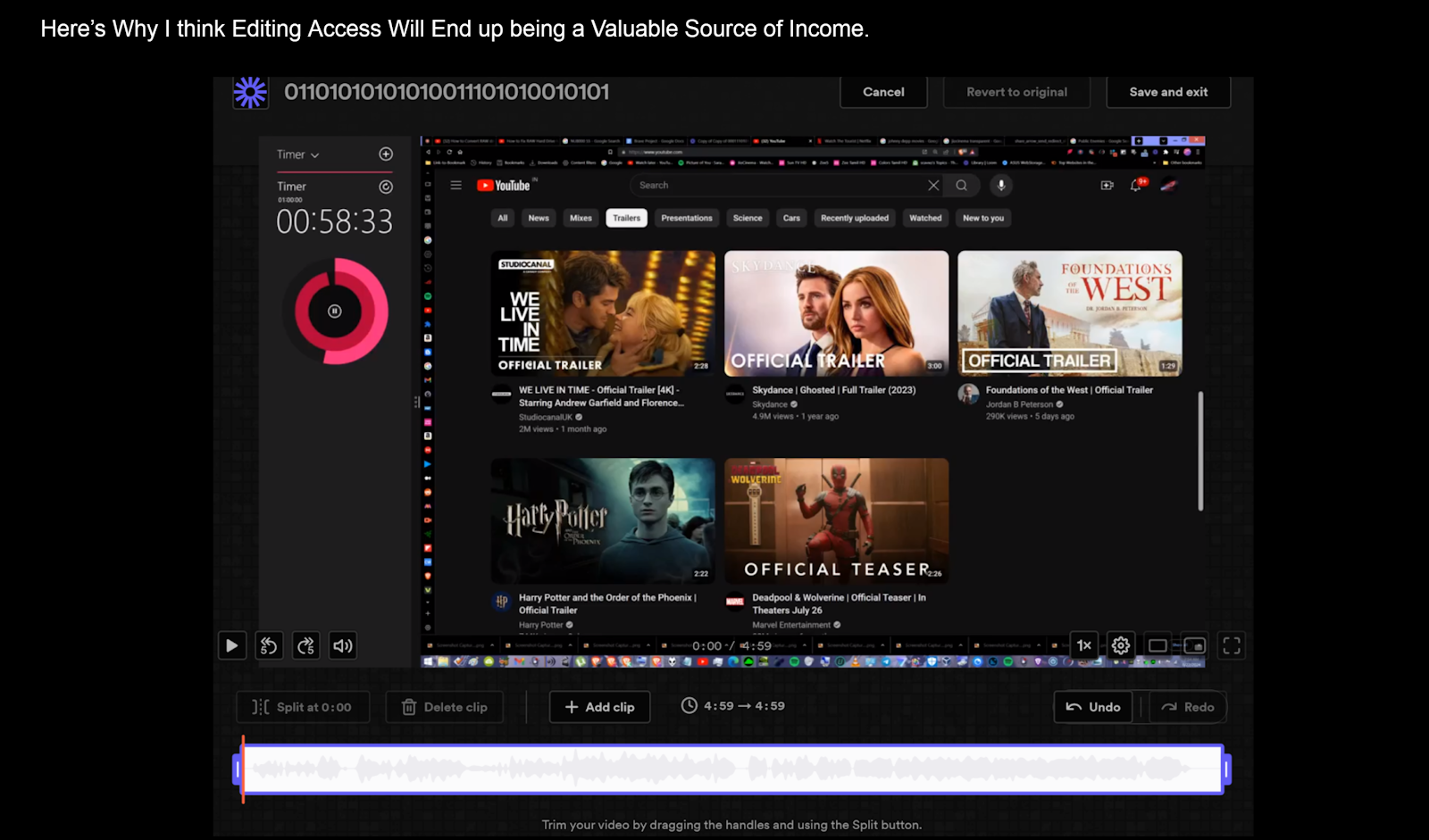Click the StudiocanalUK channel name

pyautogui.click(x=546, y=417)
